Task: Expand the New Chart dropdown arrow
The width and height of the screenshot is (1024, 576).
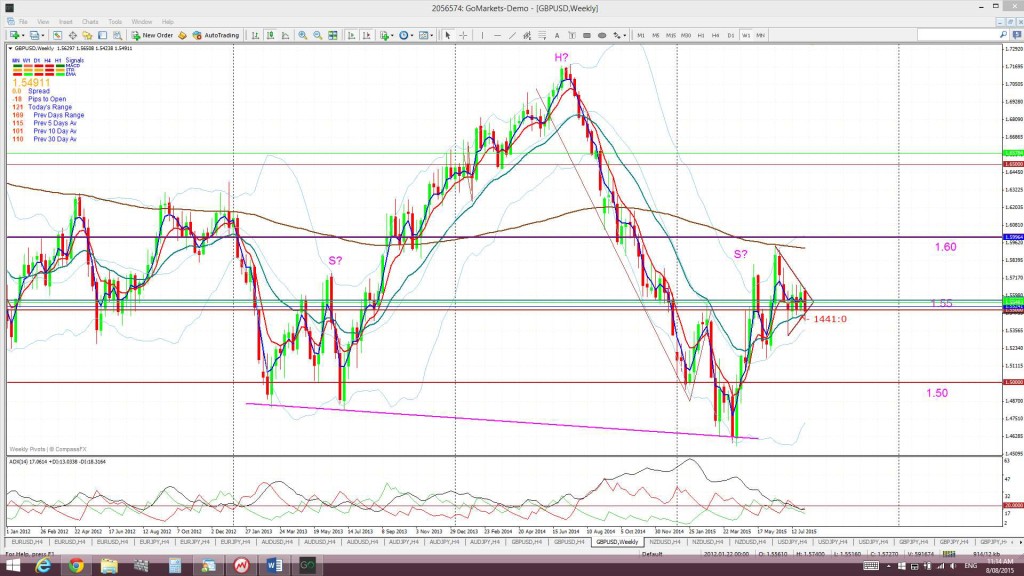Action: point(23,35)
